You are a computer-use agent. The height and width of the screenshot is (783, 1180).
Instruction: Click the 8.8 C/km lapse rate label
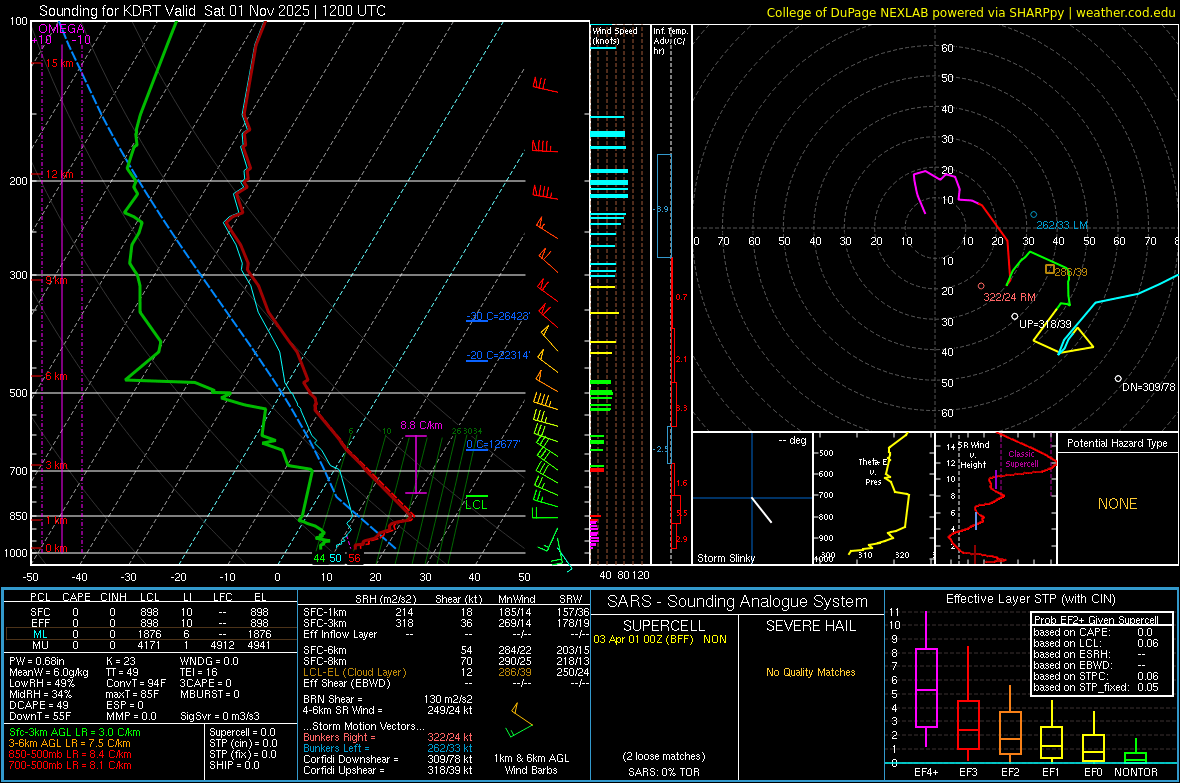tap(421, 425)
